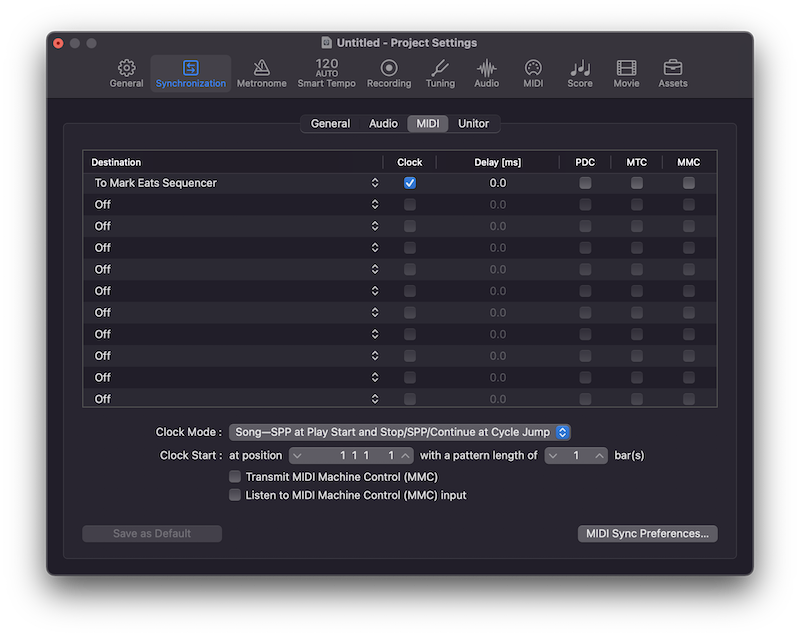
Task: Click the MTC column header
Action: 636,162
